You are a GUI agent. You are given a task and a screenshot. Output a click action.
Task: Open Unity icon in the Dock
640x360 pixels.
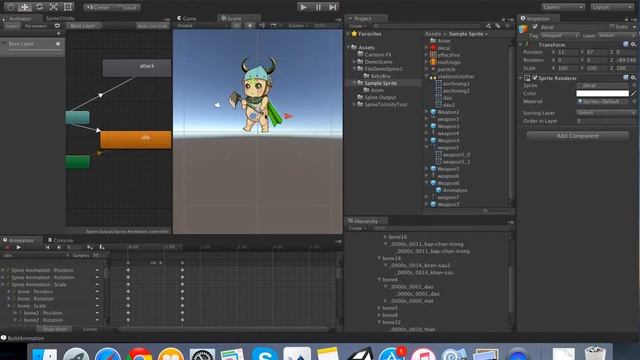359,353
